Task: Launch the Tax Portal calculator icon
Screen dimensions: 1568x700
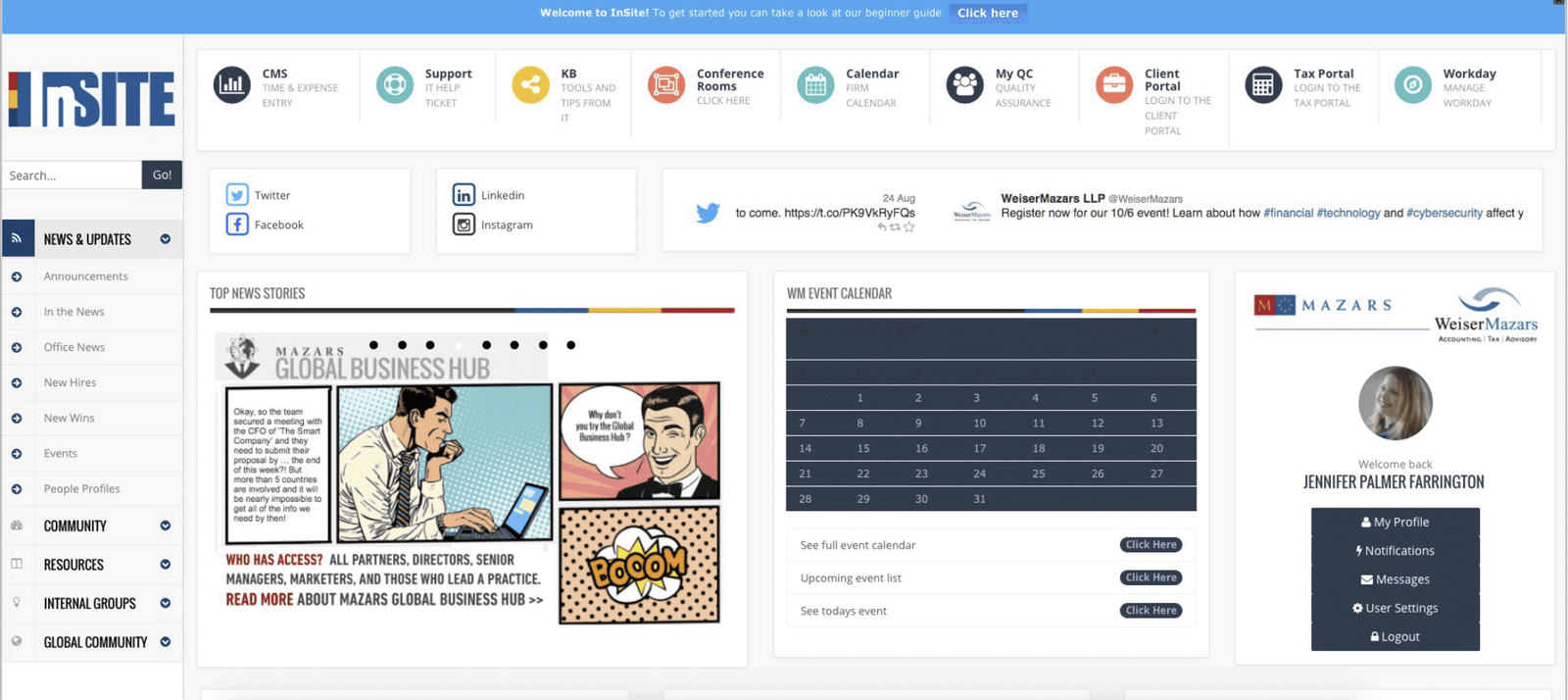Action: click(1263, 85)
